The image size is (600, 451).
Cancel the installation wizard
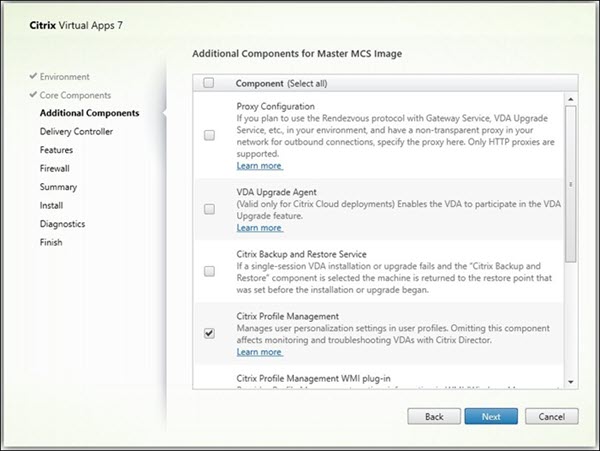(x=545, y=415)
